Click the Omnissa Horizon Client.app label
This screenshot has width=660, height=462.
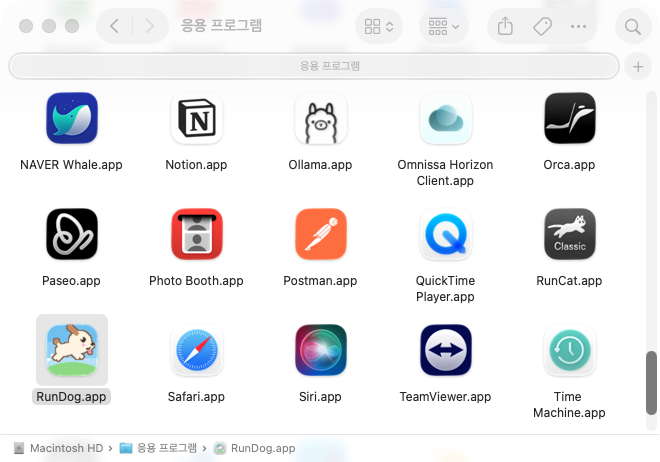445,173
